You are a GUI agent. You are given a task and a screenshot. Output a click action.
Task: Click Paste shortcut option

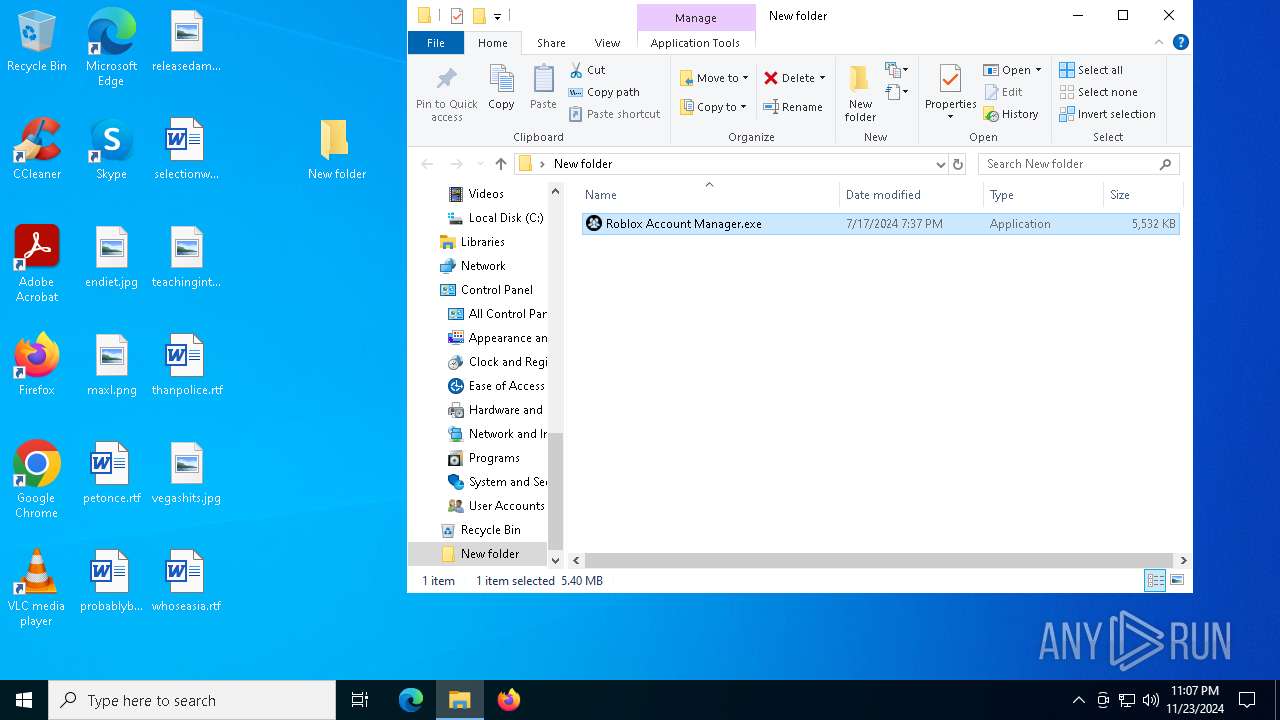point(614,114)
